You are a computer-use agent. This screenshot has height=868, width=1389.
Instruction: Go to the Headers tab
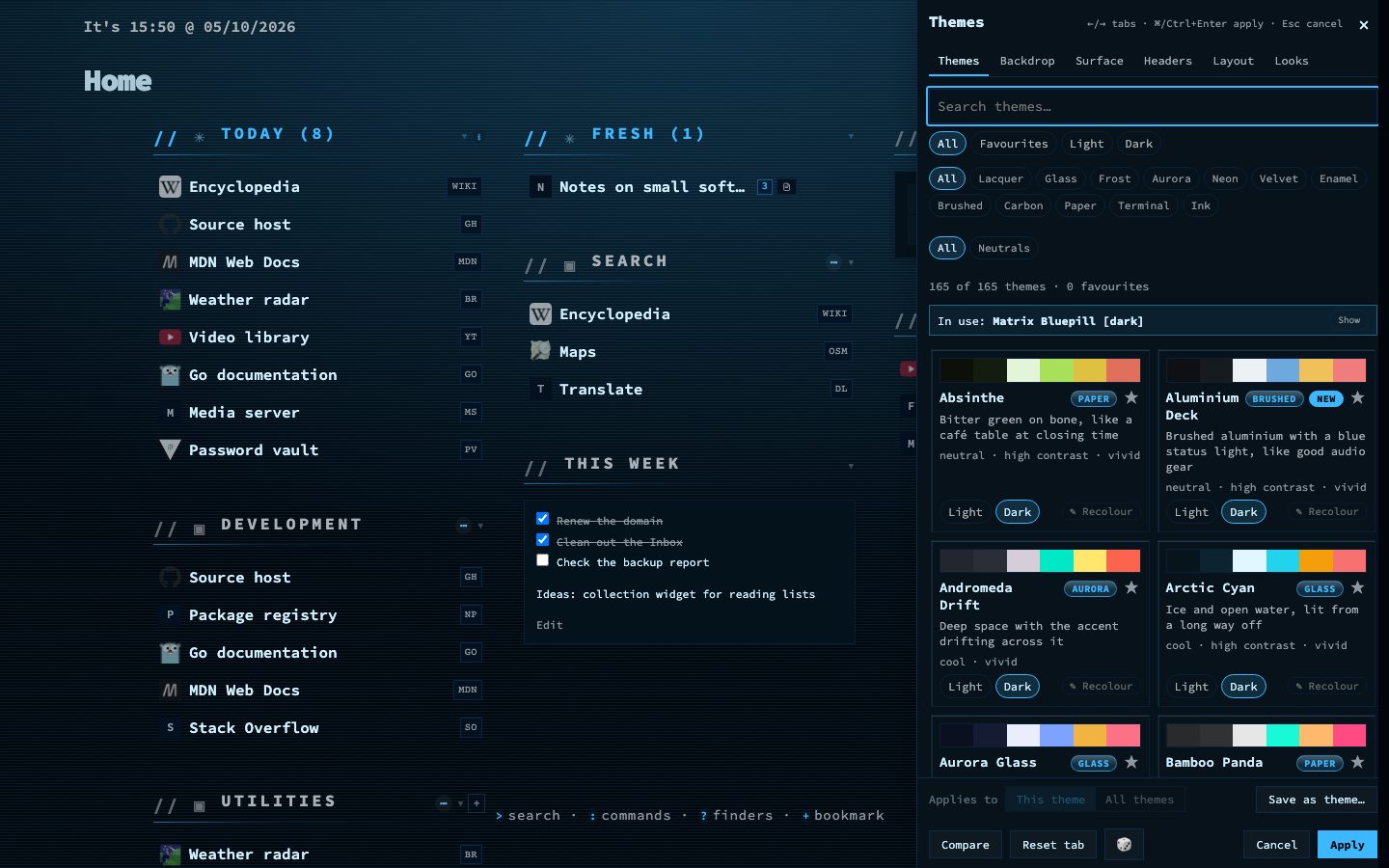[1168, 61]
